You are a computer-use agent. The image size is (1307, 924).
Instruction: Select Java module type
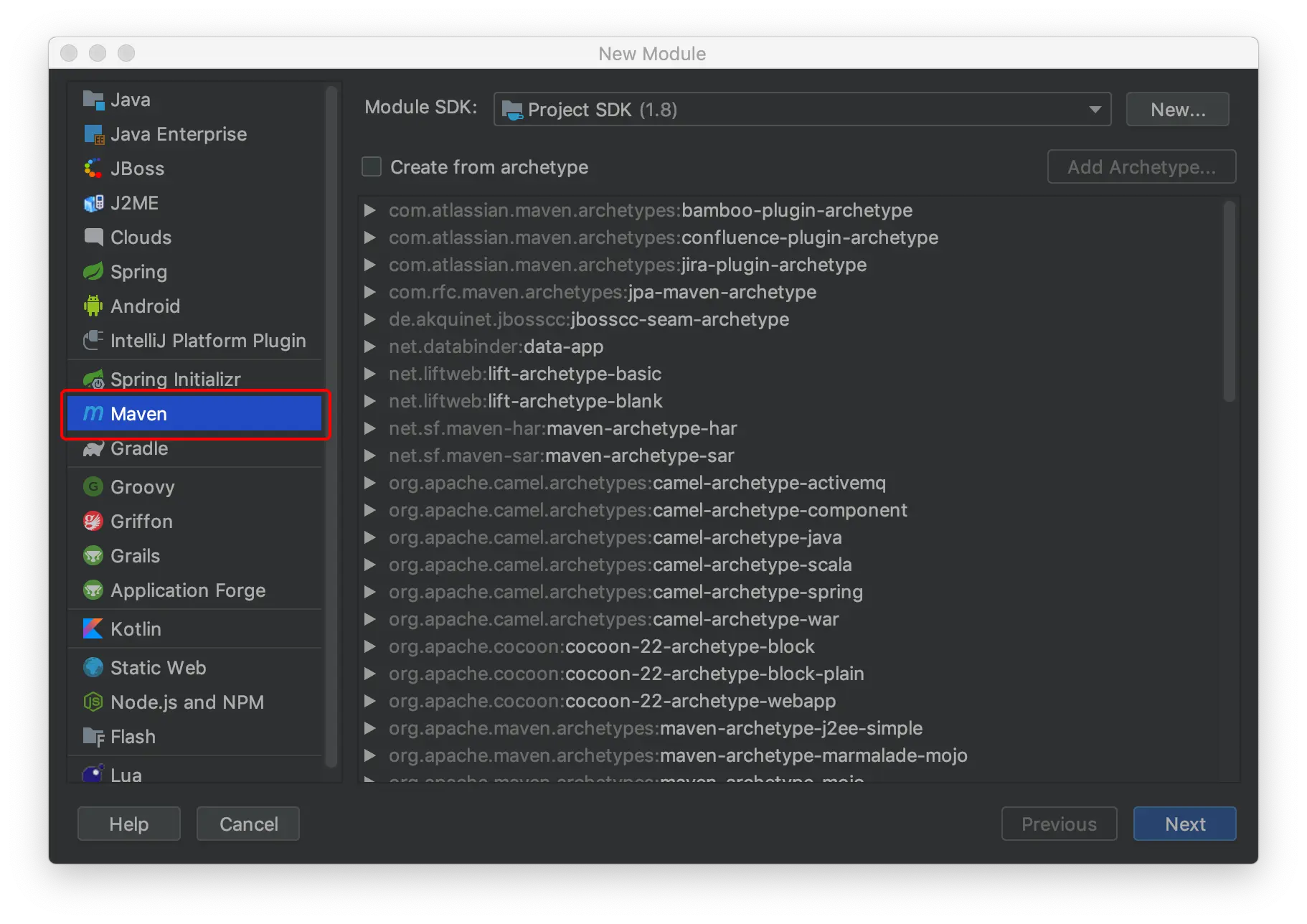click(x=194, y=100)
